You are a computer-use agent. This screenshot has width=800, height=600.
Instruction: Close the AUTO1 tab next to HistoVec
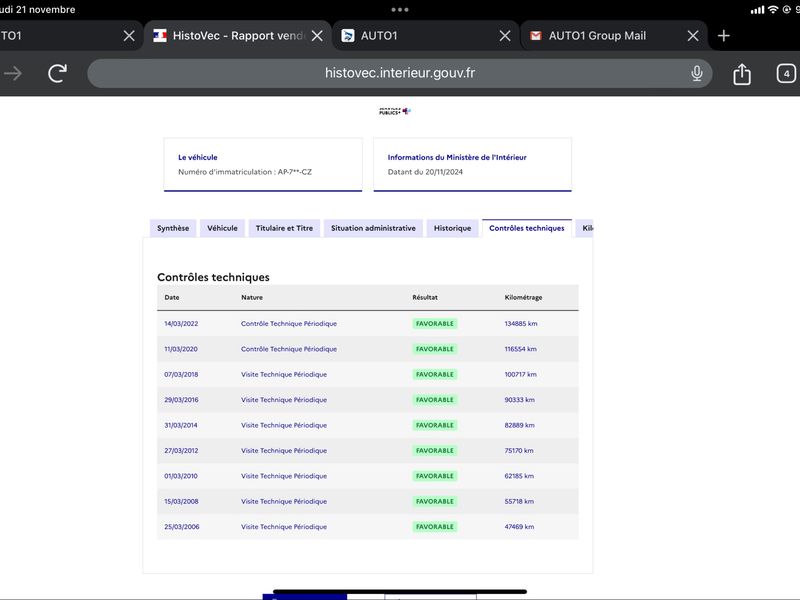point(505,36)
